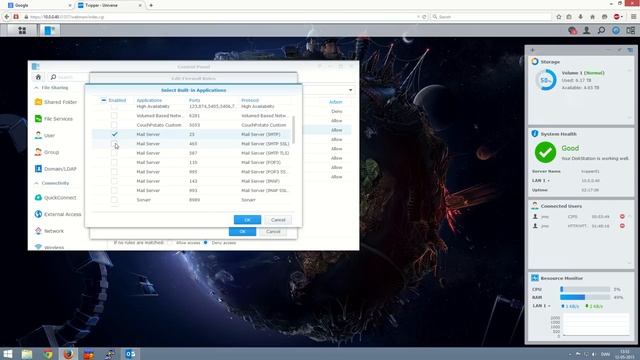Click the System Health widget icon

coord(535,133)
